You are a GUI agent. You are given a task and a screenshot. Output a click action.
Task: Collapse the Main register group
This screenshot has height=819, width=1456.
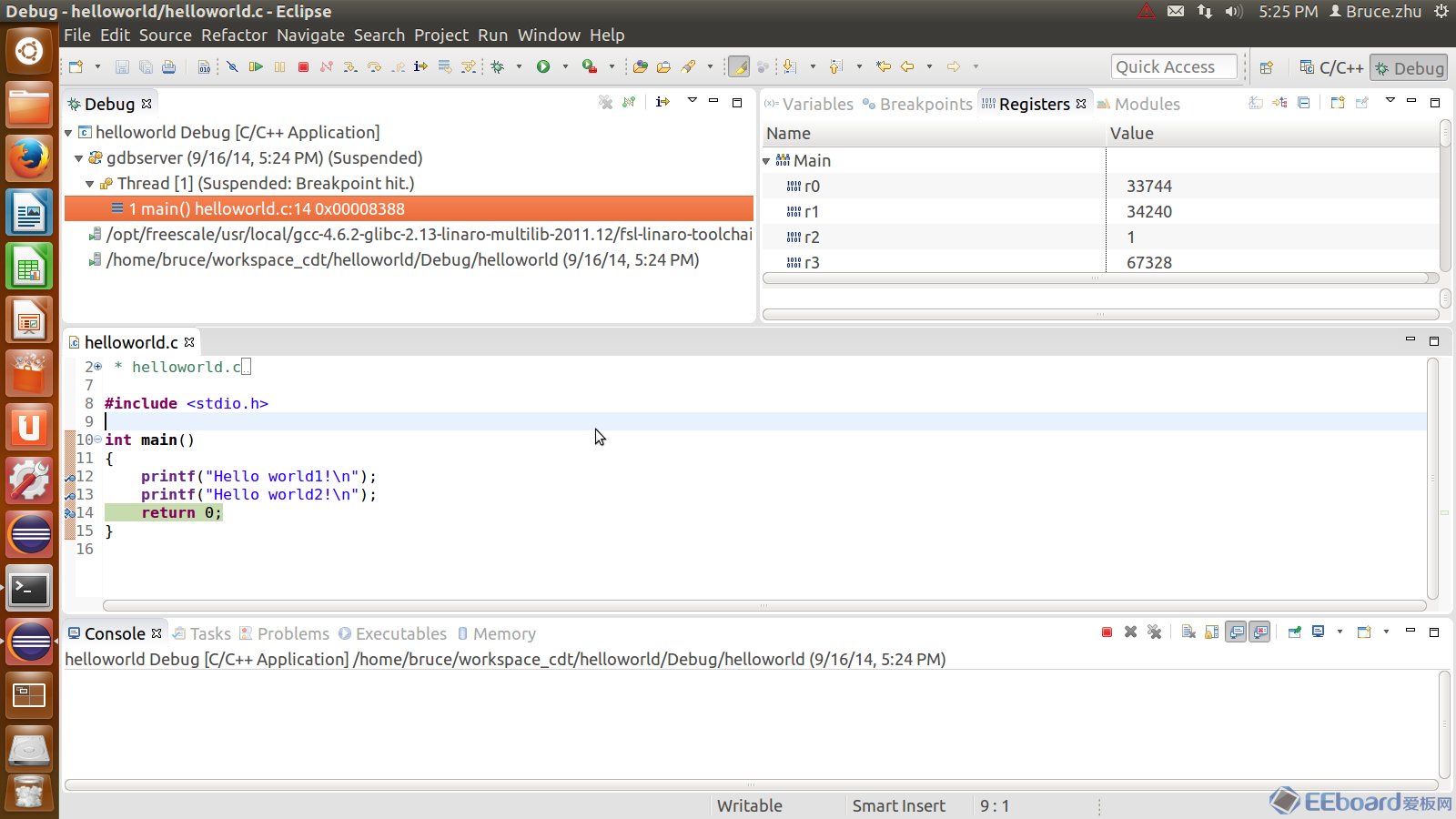coord(766,161)
